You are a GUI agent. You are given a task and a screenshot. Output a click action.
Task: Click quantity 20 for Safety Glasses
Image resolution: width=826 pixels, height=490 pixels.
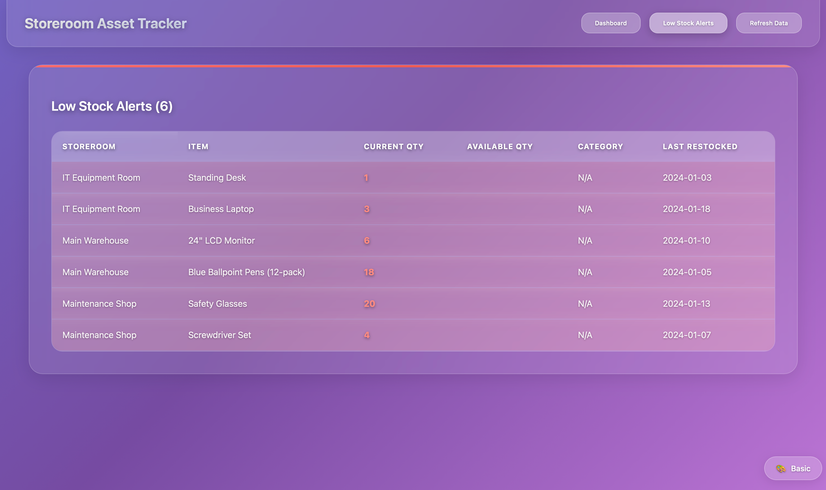pos(369,304)
